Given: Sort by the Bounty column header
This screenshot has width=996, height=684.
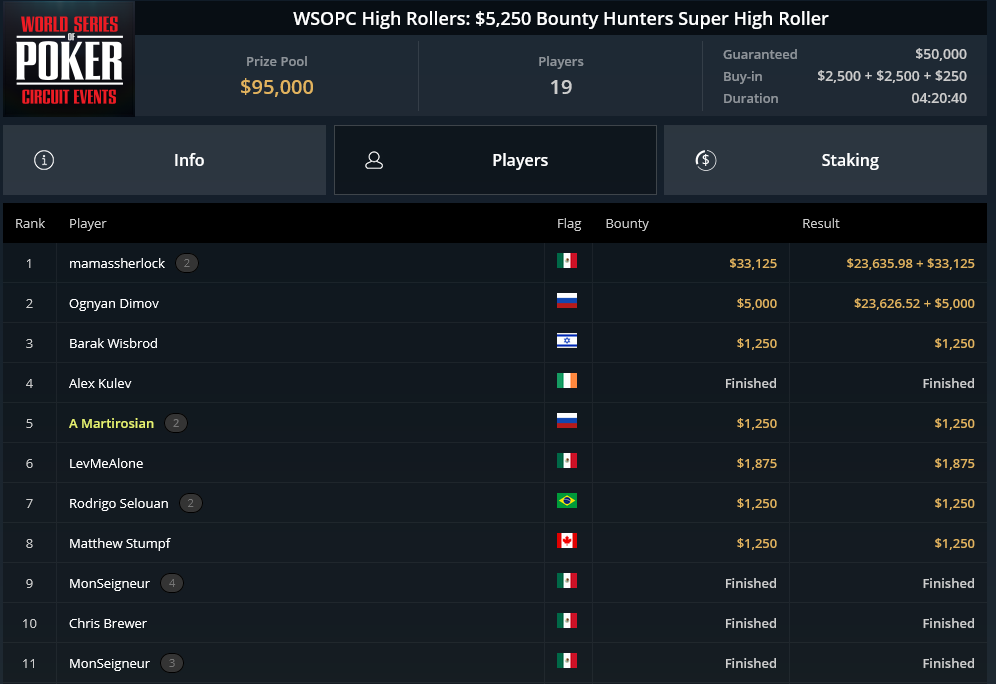Looking at the screenshot, I should (x=627, y=224).
